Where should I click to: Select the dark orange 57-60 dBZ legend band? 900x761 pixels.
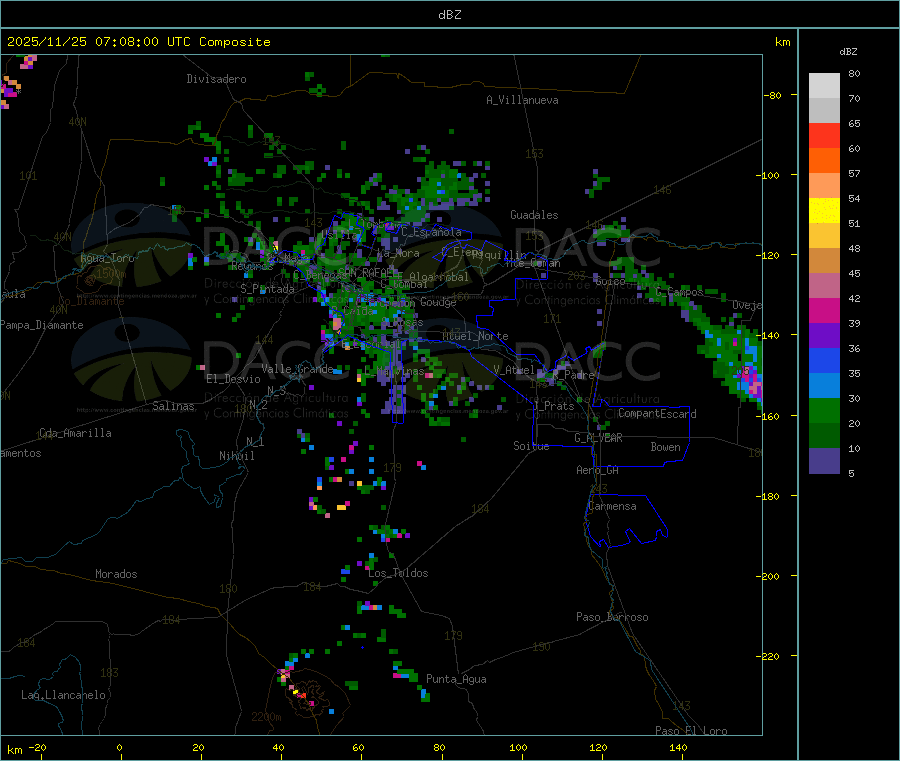(x=824, y=161)
